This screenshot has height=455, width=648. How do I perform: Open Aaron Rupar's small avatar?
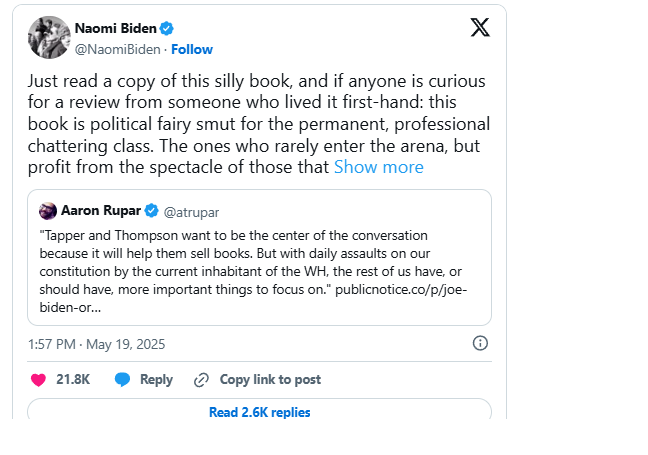(x=47, y=211)
